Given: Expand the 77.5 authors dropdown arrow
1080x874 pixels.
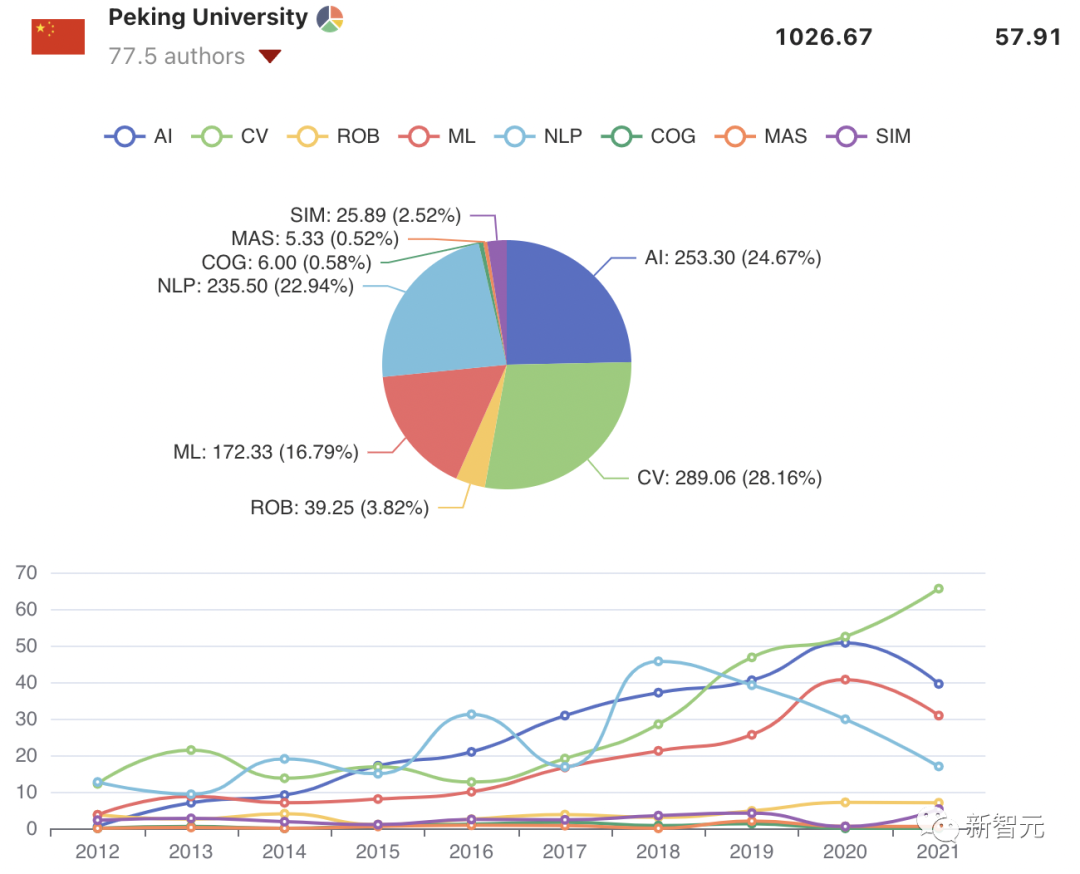Looking at the screenshot, I should coord(269,57).
